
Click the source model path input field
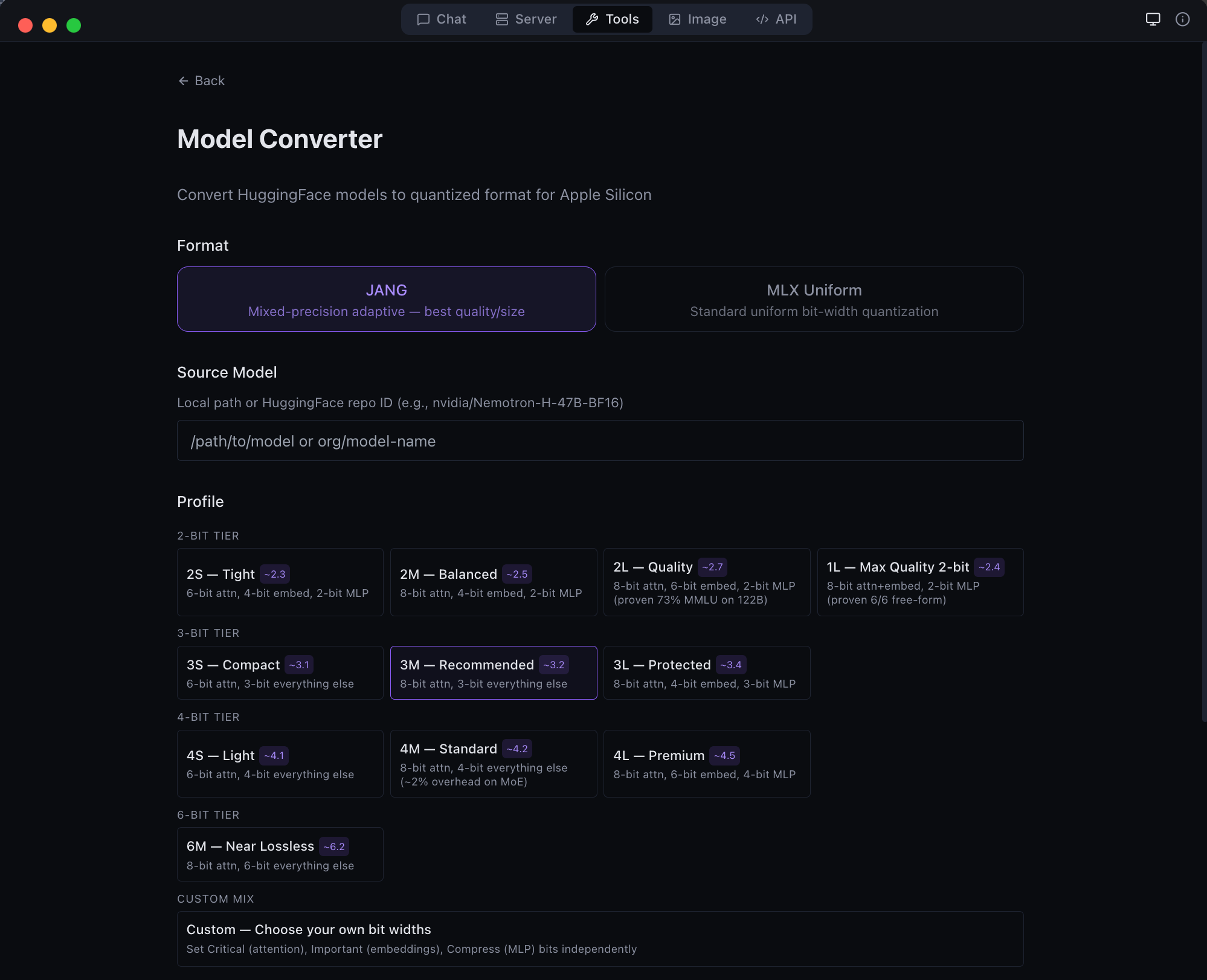[600, 441]
